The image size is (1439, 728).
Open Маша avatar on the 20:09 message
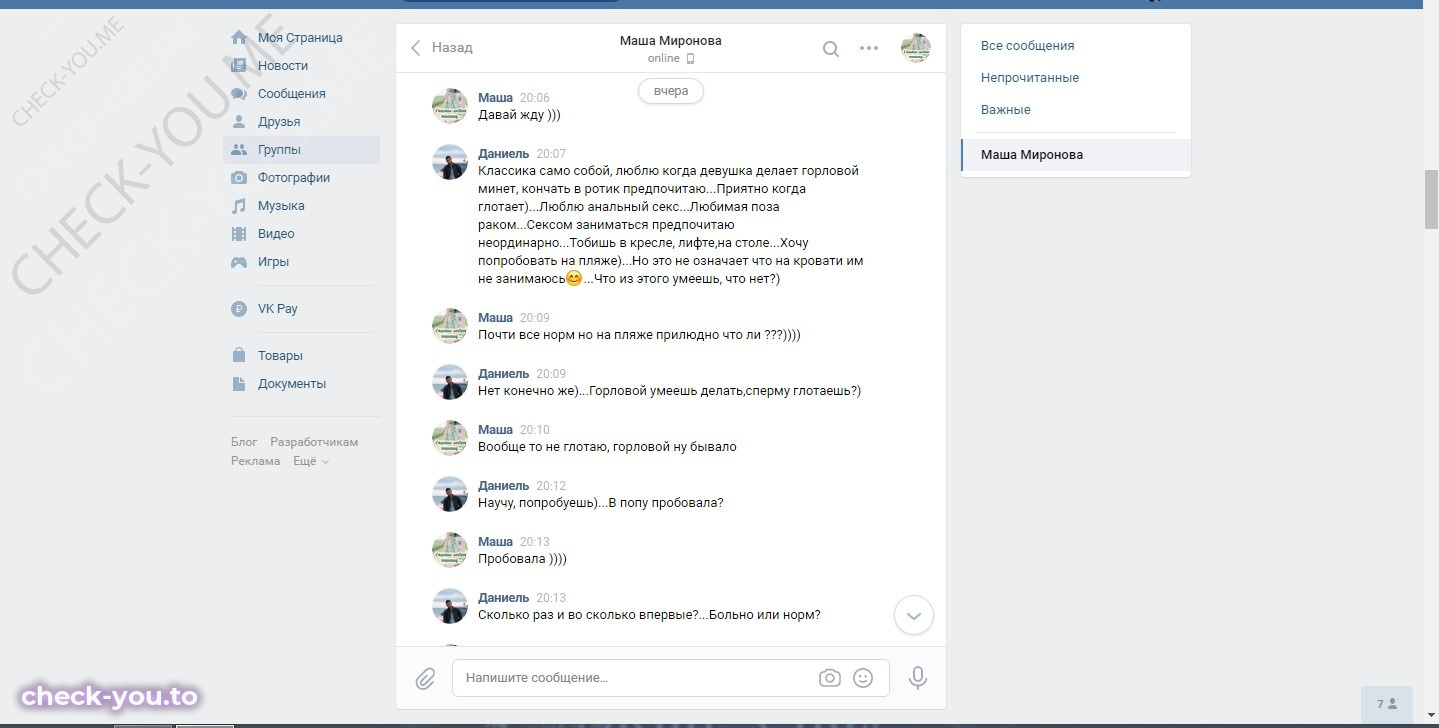tap(450, 326)
